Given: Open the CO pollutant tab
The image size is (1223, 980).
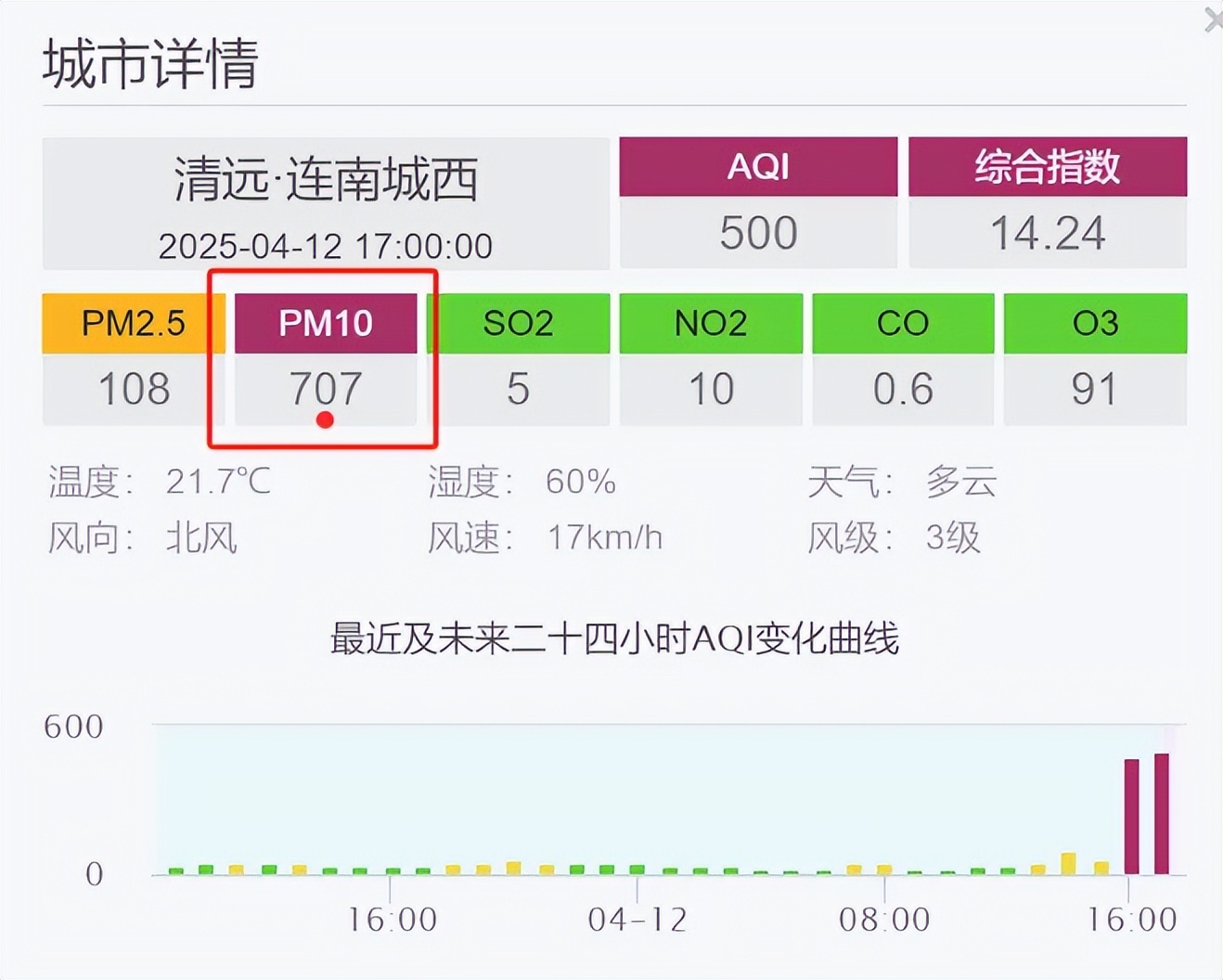Looking at the screenshot, I should [x=903, y=323].
